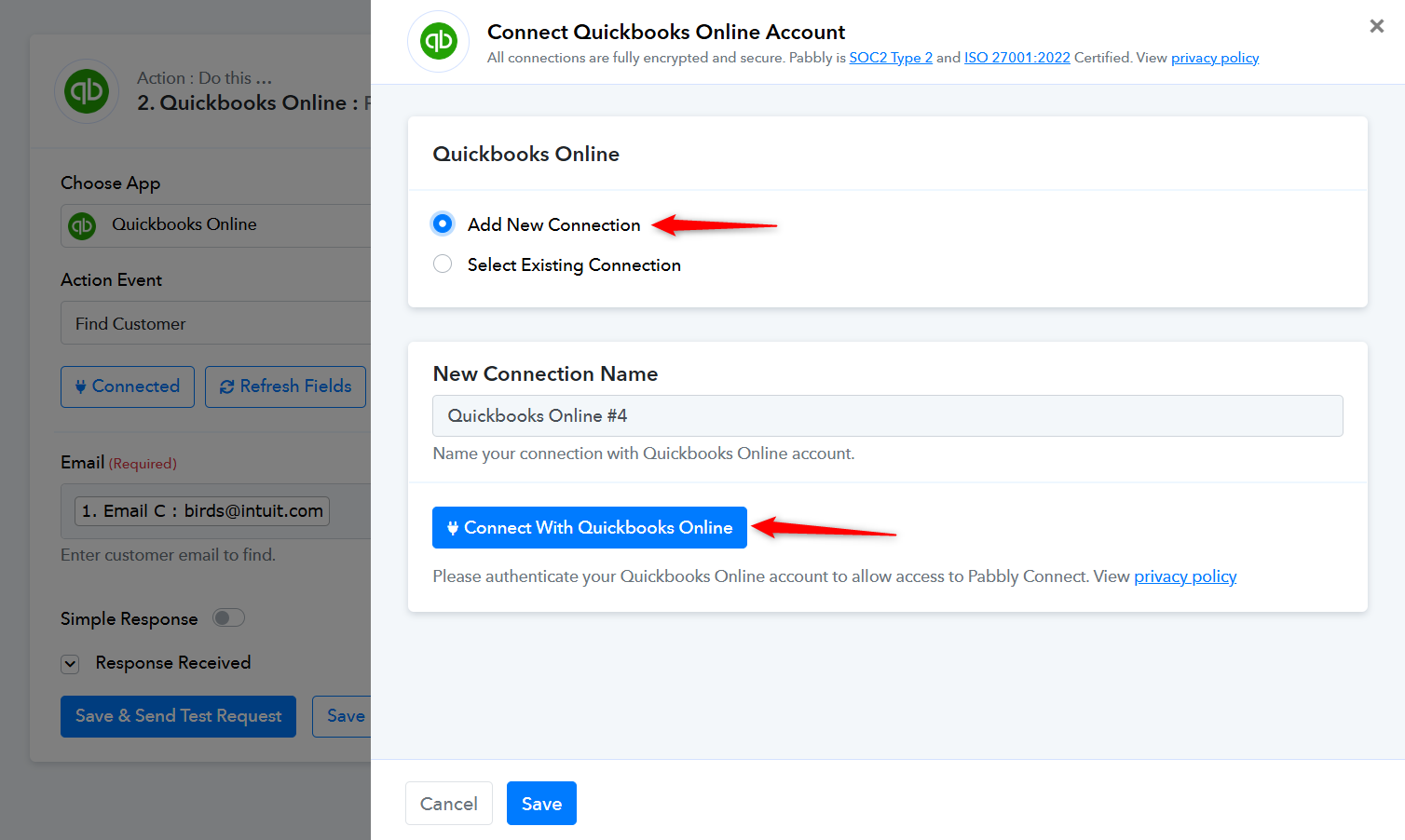
Task: Click the QuickBooks icon in Choose App field
Action: pos(82,225)
